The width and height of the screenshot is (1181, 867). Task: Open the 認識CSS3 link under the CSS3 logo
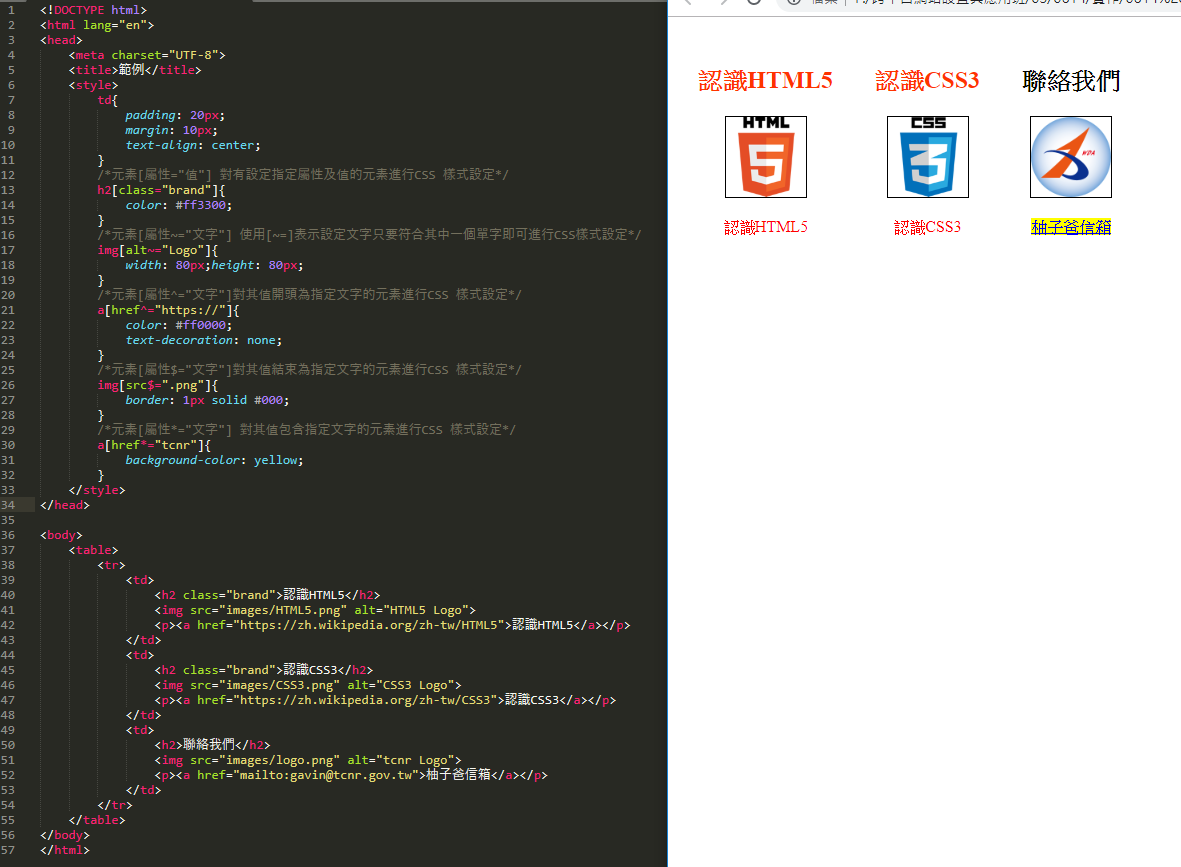point(927,227)
